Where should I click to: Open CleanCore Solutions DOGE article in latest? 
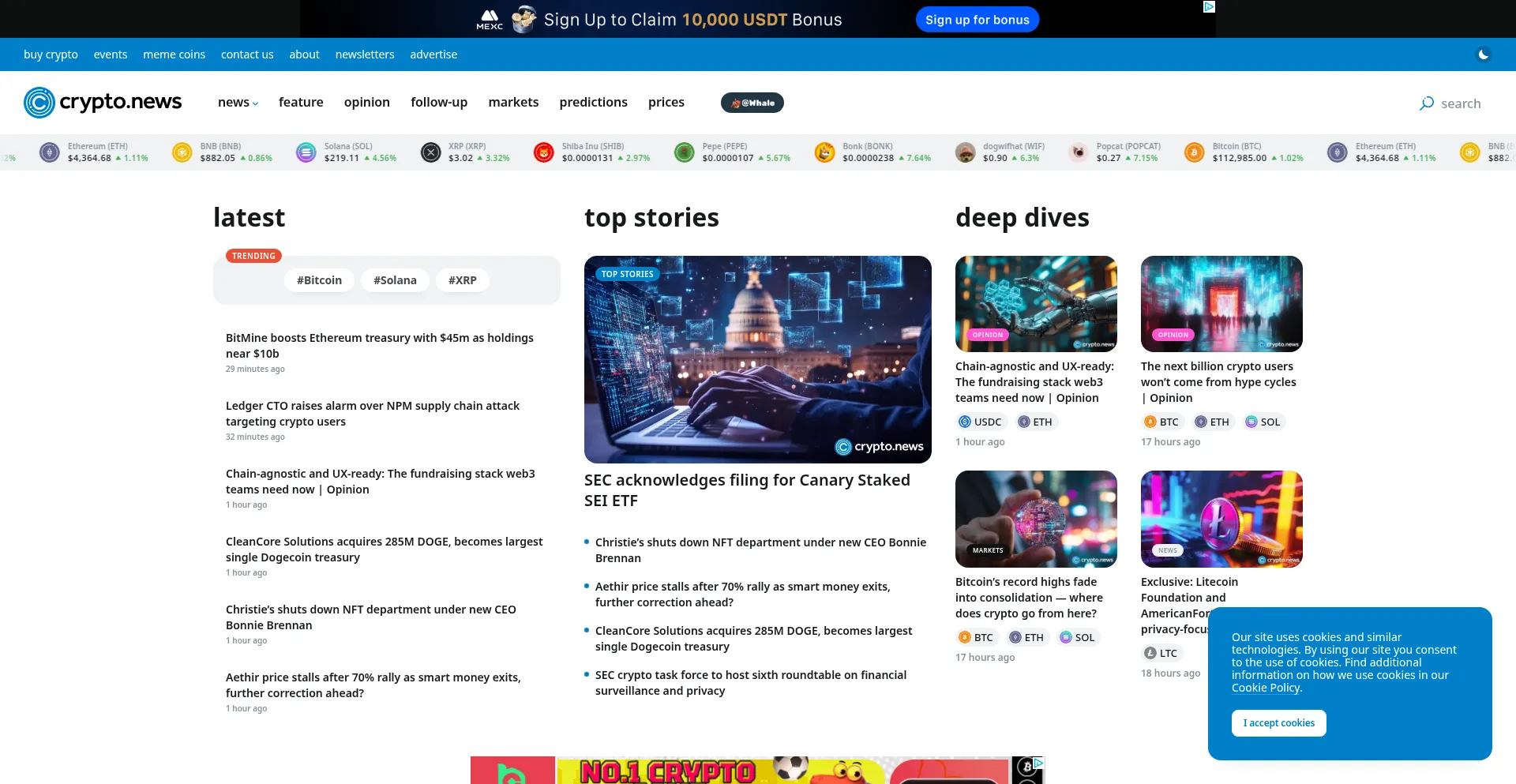[x=385, y=550]
